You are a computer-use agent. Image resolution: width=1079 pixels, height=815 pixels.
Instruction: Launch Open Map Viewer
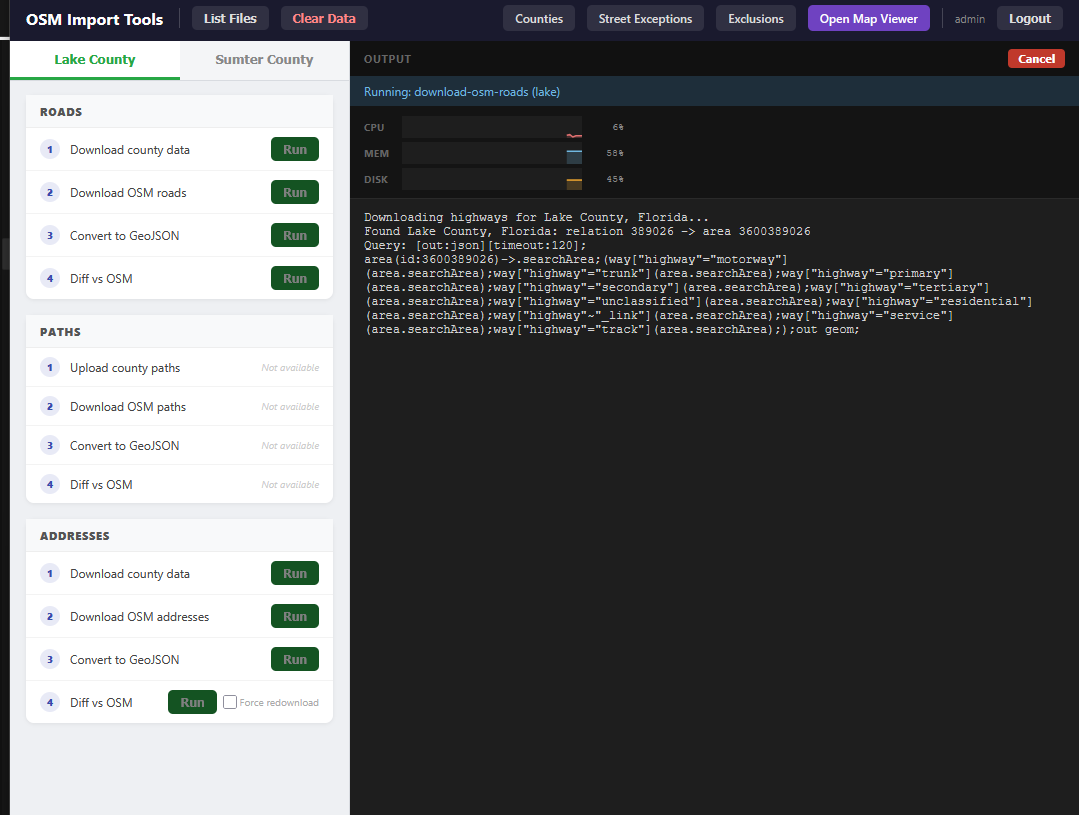tap(868, 19)
